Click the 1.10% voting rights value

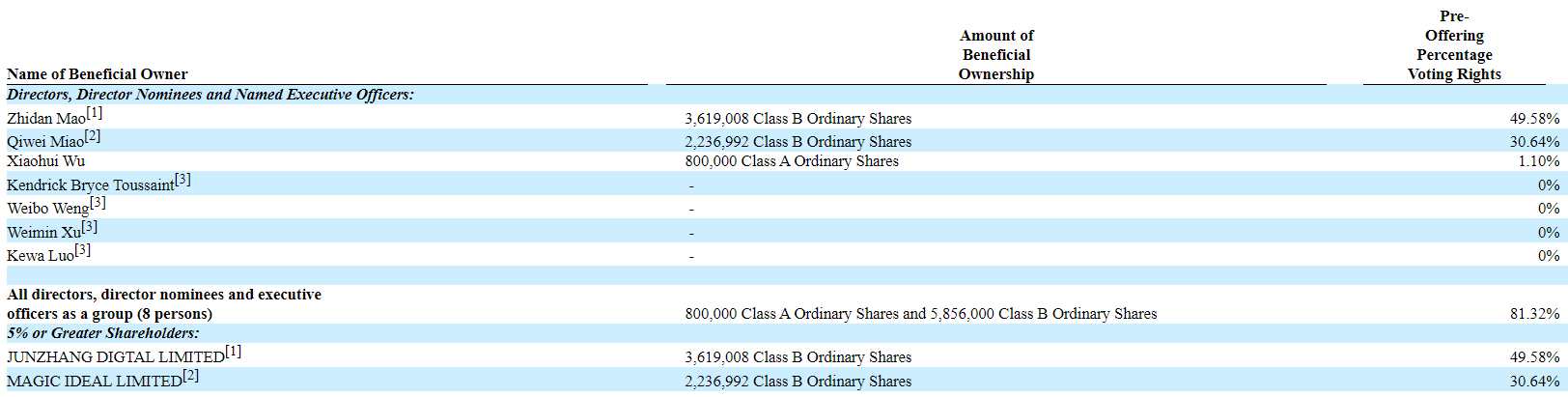(x=1538, y=161)
